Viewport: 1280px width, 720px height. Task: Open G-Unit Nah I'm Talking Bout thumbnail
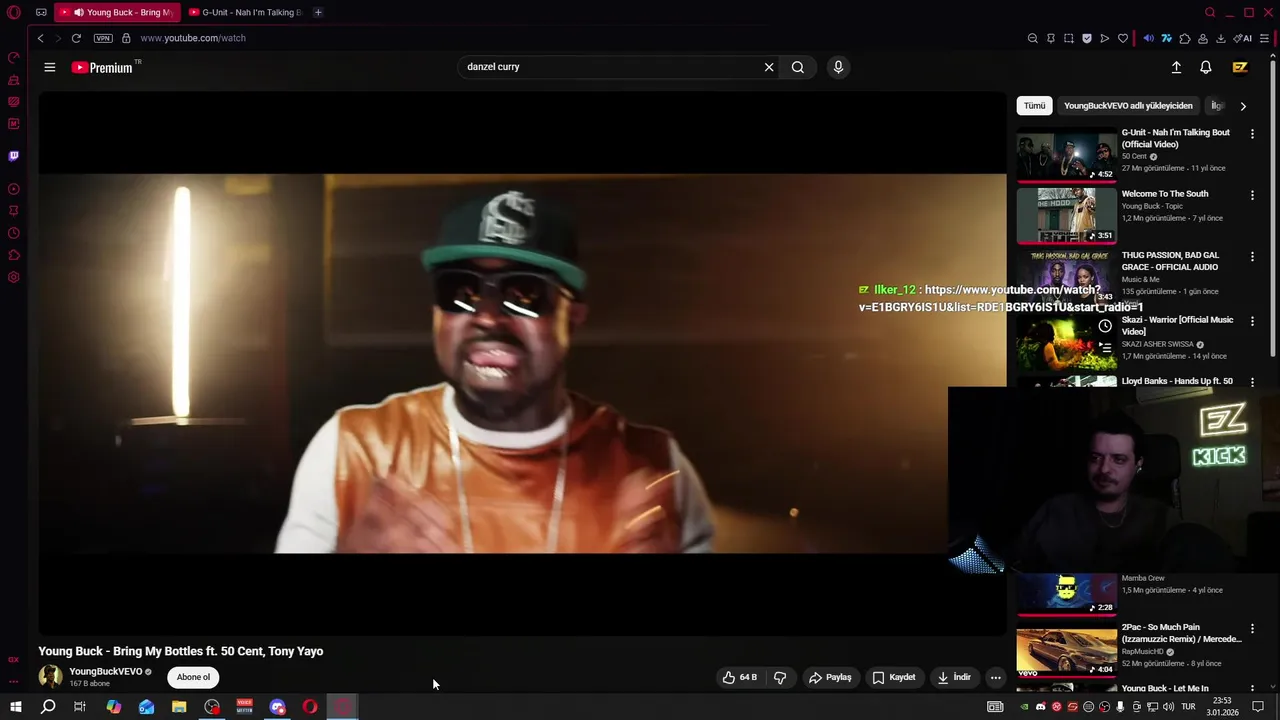1067,156
